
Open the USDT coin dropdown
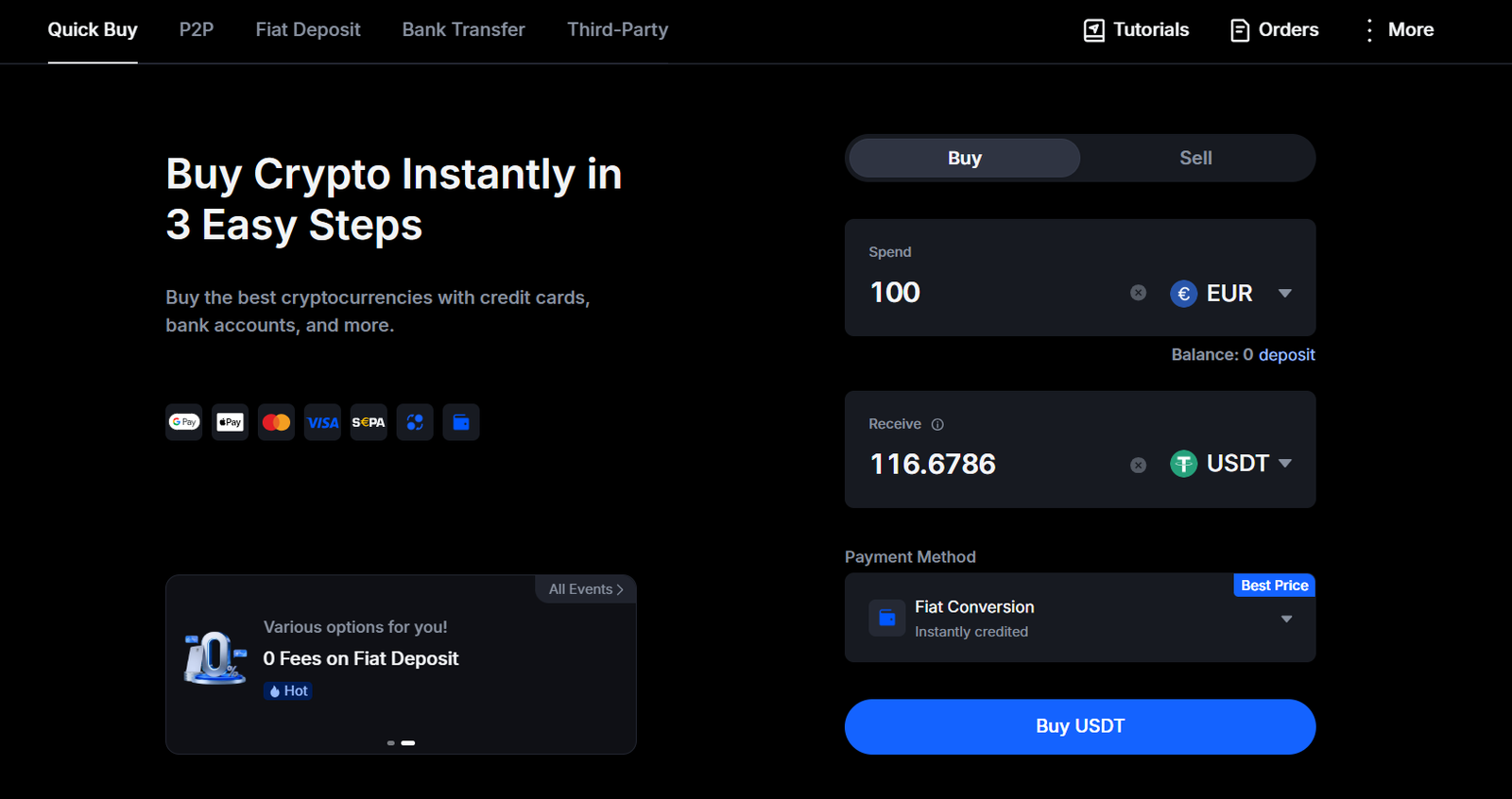(1230, 464)
